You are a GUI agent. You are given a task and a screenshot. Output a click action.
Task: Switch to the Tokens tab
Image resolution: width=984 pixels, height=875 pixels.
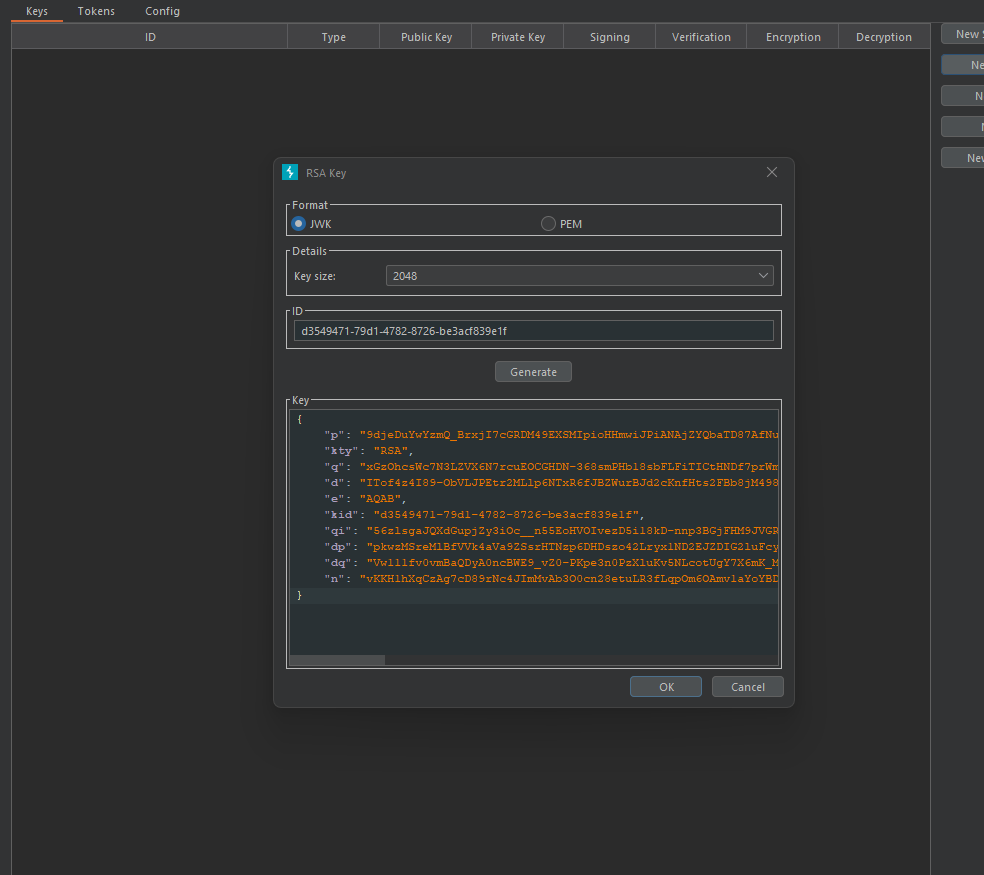(96, 11)
